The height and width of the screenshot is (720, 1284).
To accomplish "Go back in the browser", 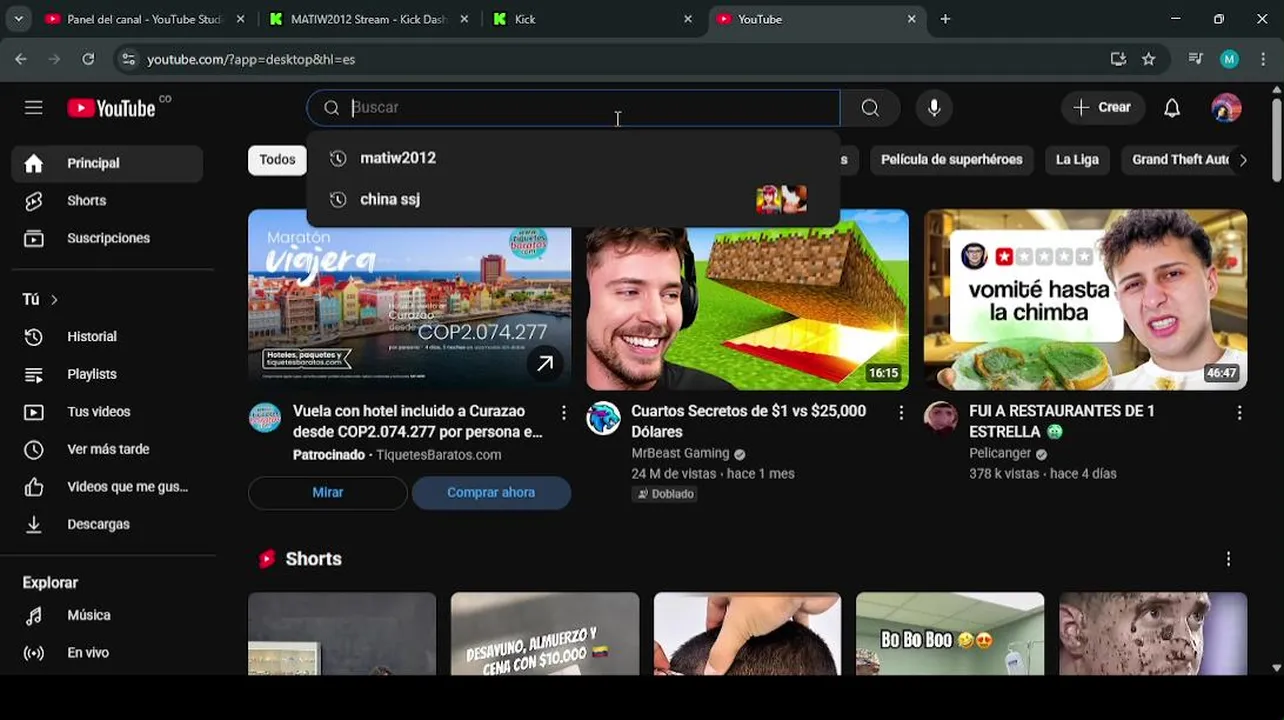I will click(21, 60).
